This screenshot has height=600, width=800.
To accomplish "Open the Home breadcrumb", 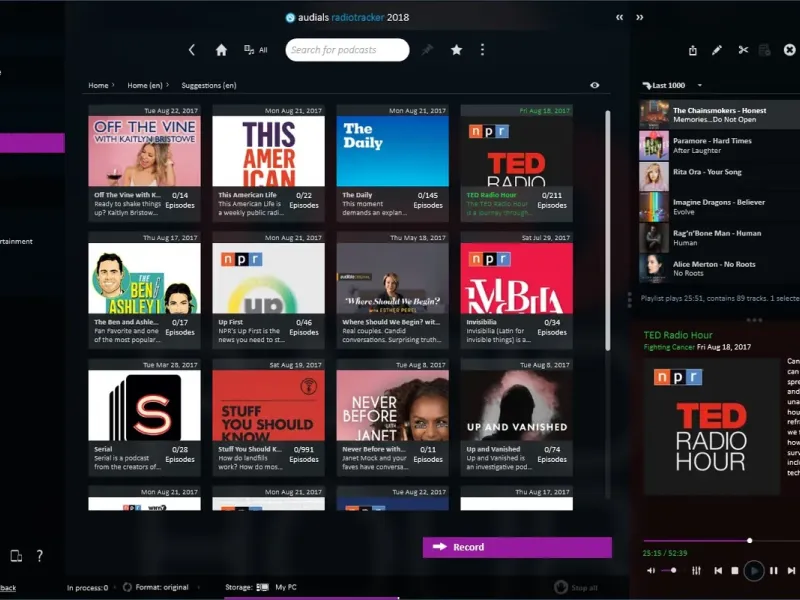I will (98, 85).
